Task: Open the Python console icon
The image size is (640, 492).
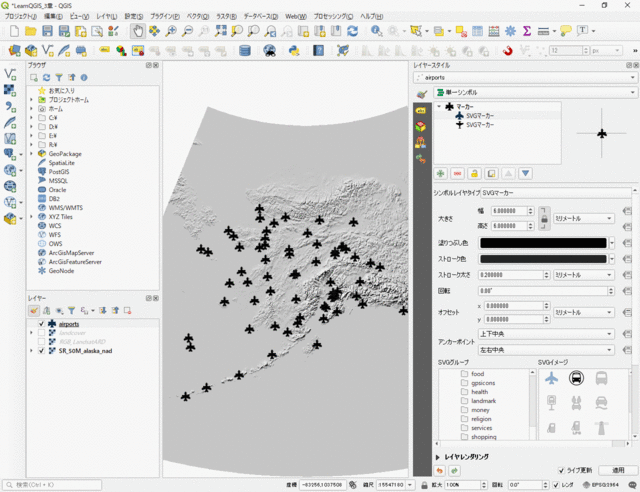Action: 294,51
